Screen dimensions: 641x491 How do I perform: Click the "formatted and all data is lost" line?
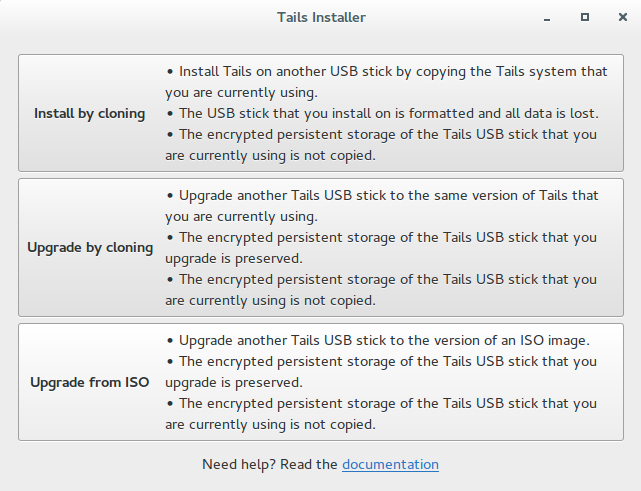tap(388, 113)
